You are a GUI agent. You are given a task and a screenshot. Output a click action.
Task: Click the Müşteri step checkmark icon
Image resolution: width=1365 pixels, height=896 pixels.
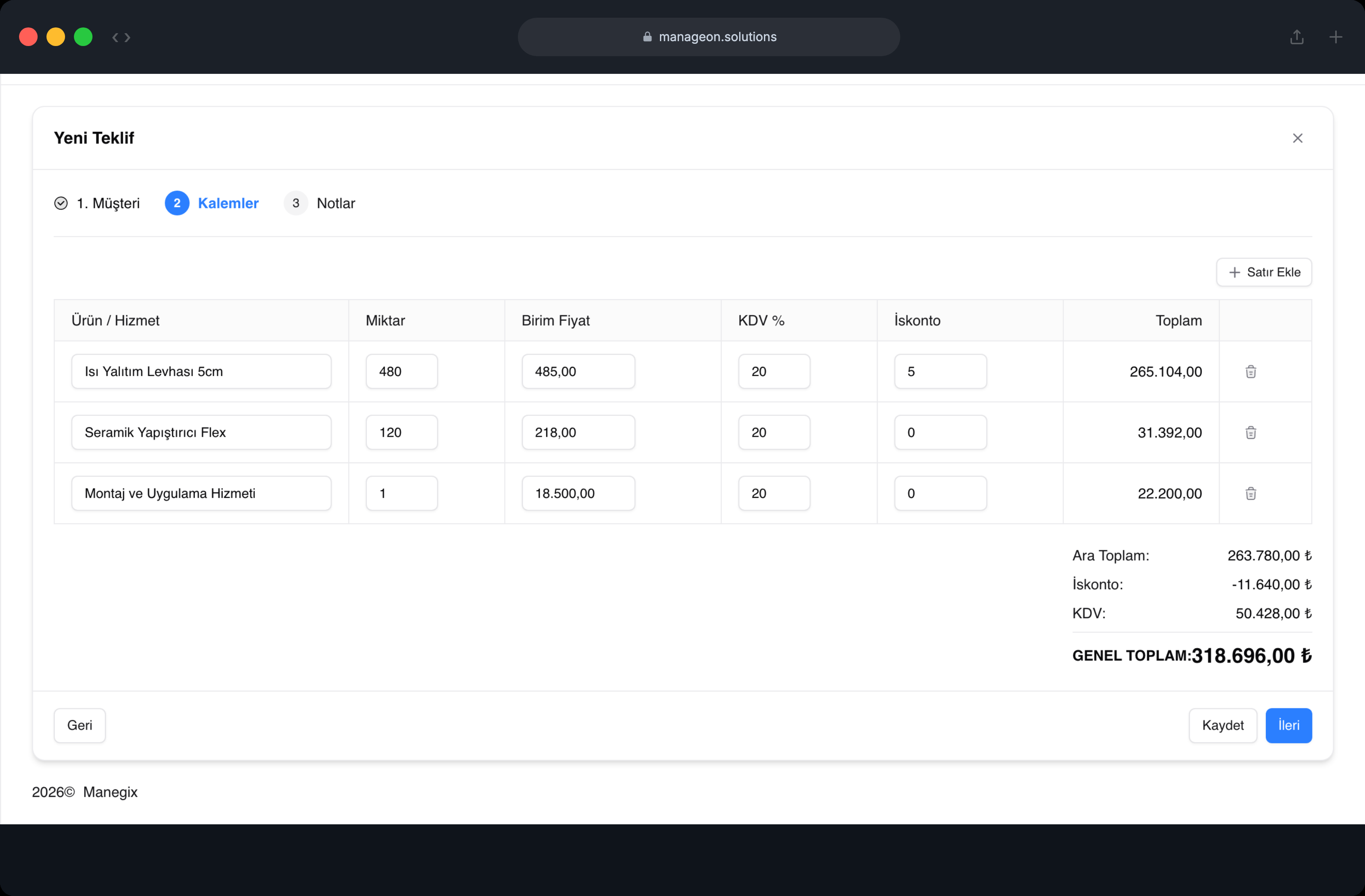pyautogui.click(x=61, y=203)
